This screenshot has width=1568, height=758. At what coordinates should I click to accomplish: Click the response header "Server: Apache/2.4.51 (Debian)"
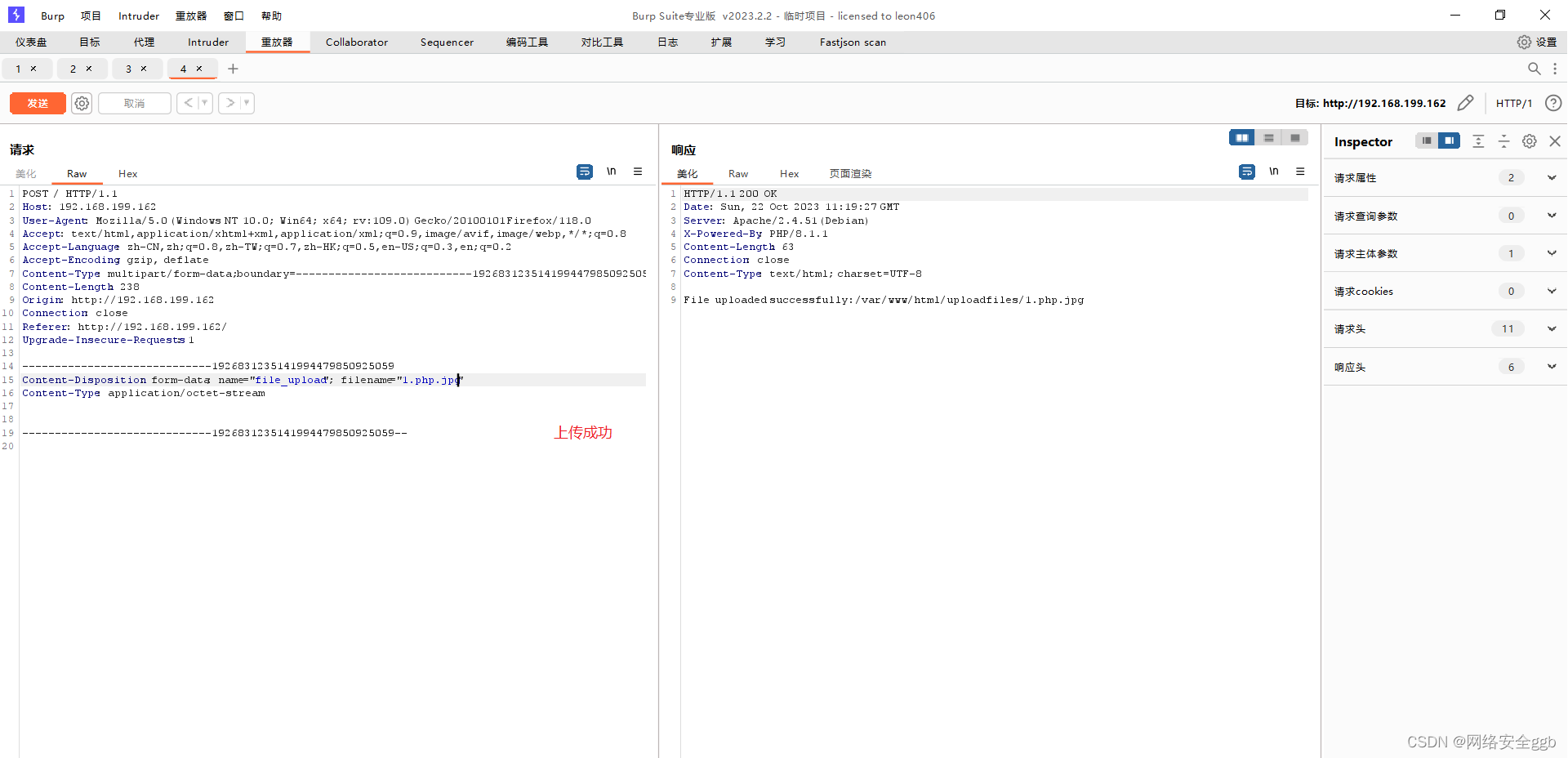point(776,221)
